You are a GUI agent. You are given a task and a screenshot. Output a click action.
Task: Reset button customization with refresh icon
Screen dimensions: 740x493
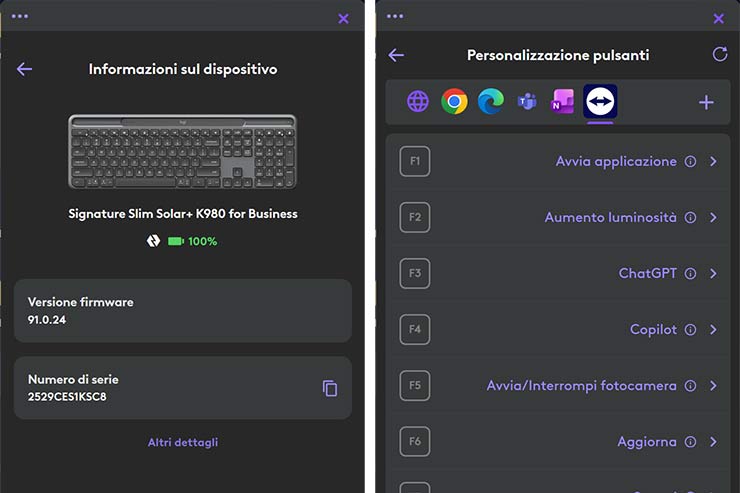(x=719, y=55)
